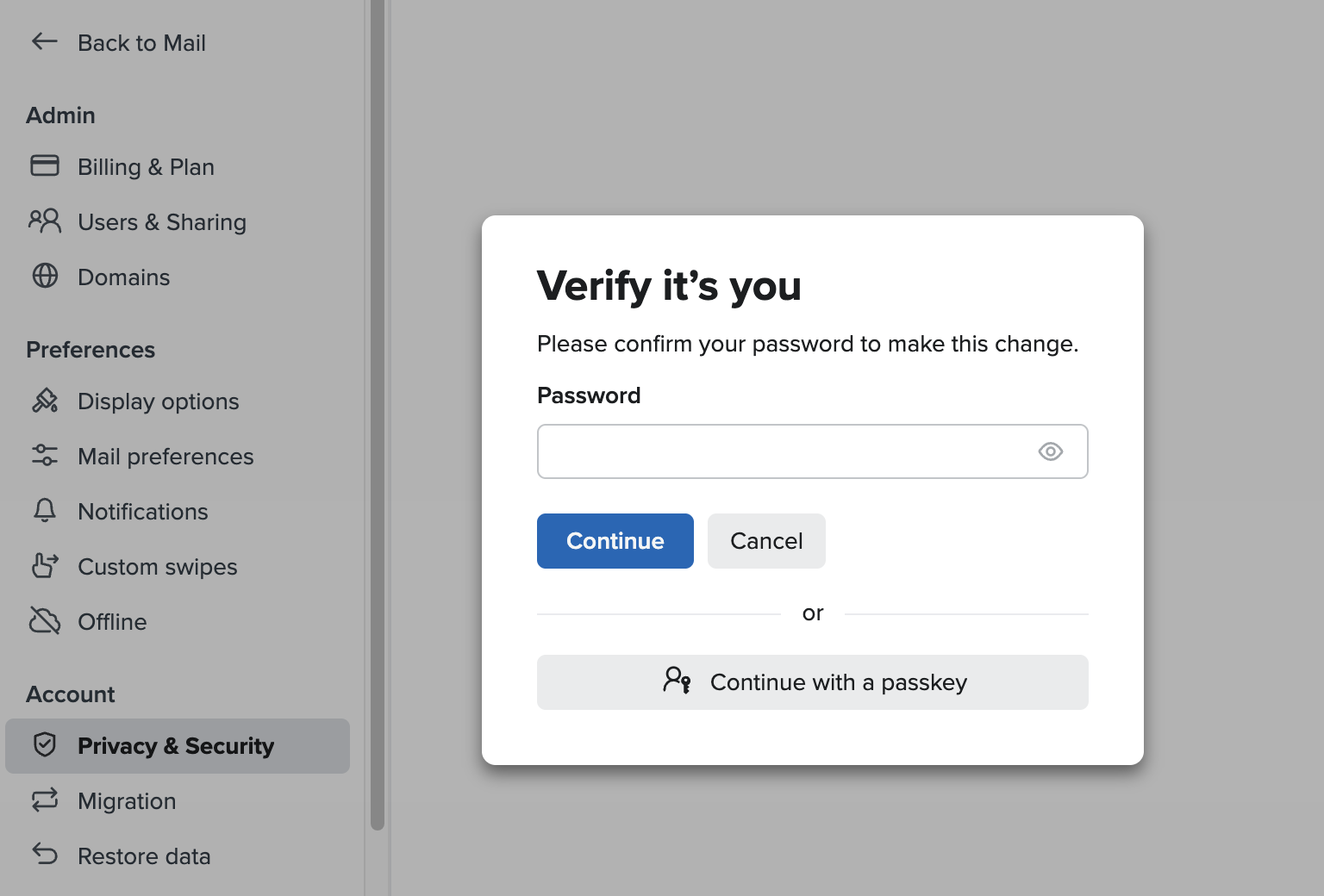Open the Domains globe icon

tap(44, 277)
